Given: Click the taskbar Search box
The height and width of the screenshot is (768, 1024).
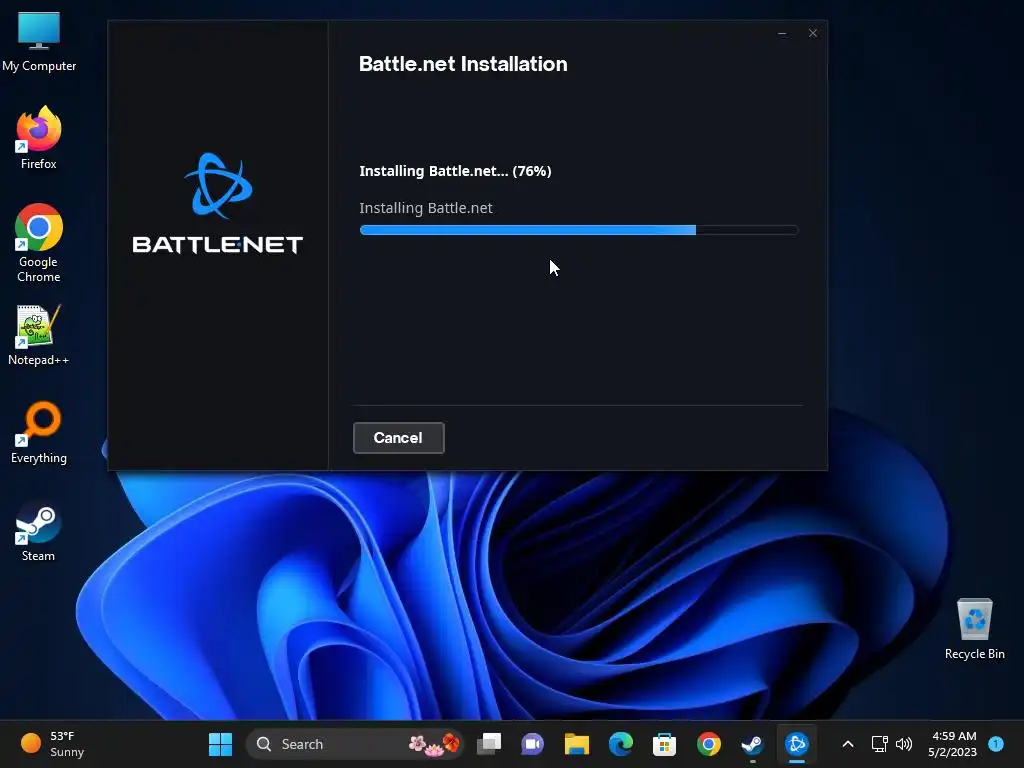Looking at the screenshot, I should click(x=355, y=744).
